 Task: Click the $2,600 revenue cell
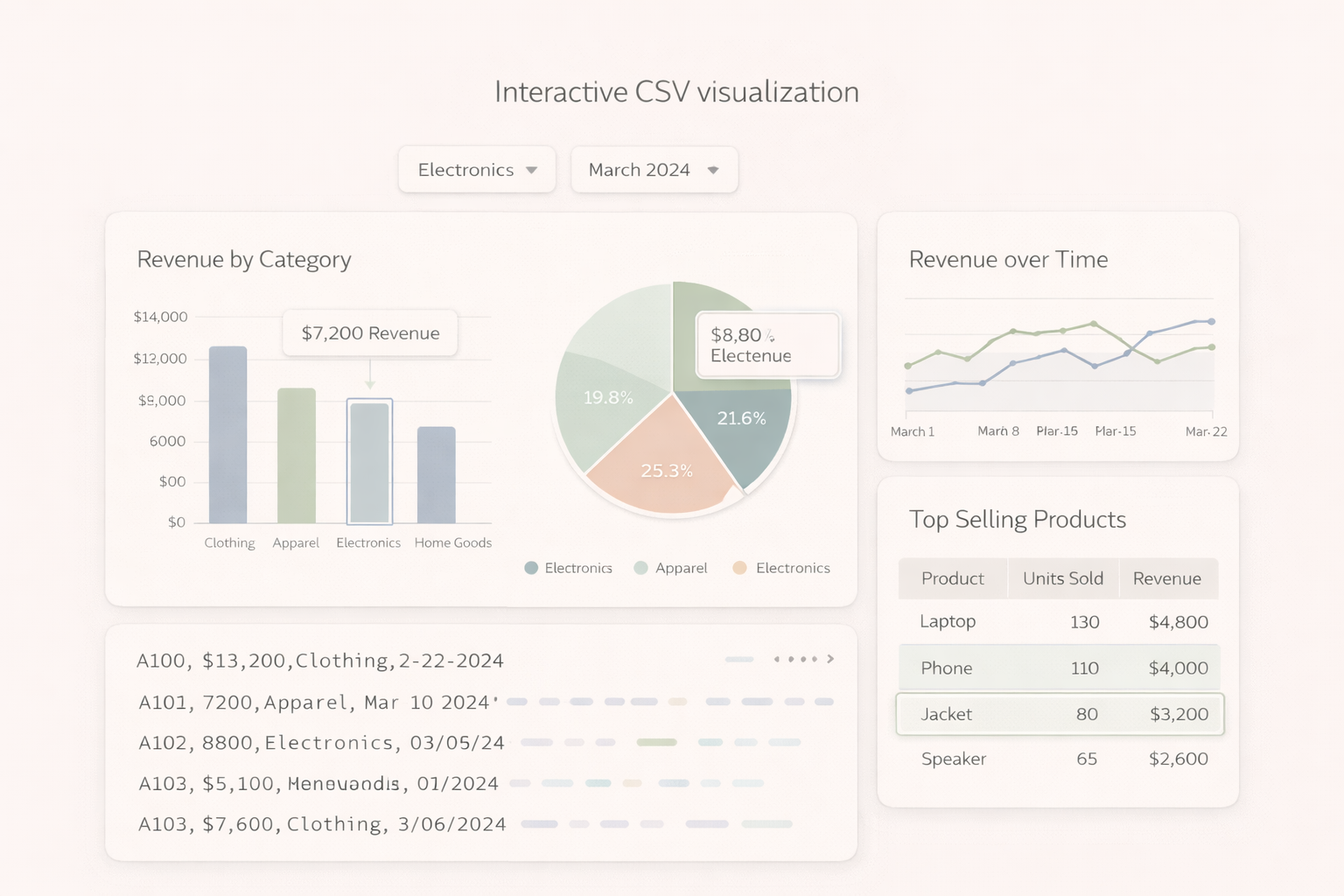tap(1179, 759)
